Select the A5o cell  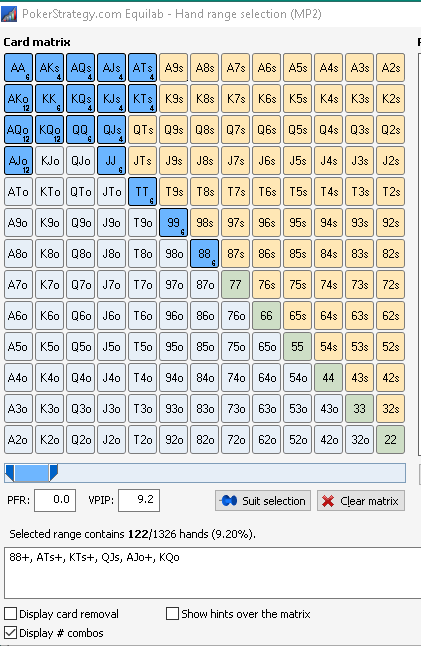point(19,346)
